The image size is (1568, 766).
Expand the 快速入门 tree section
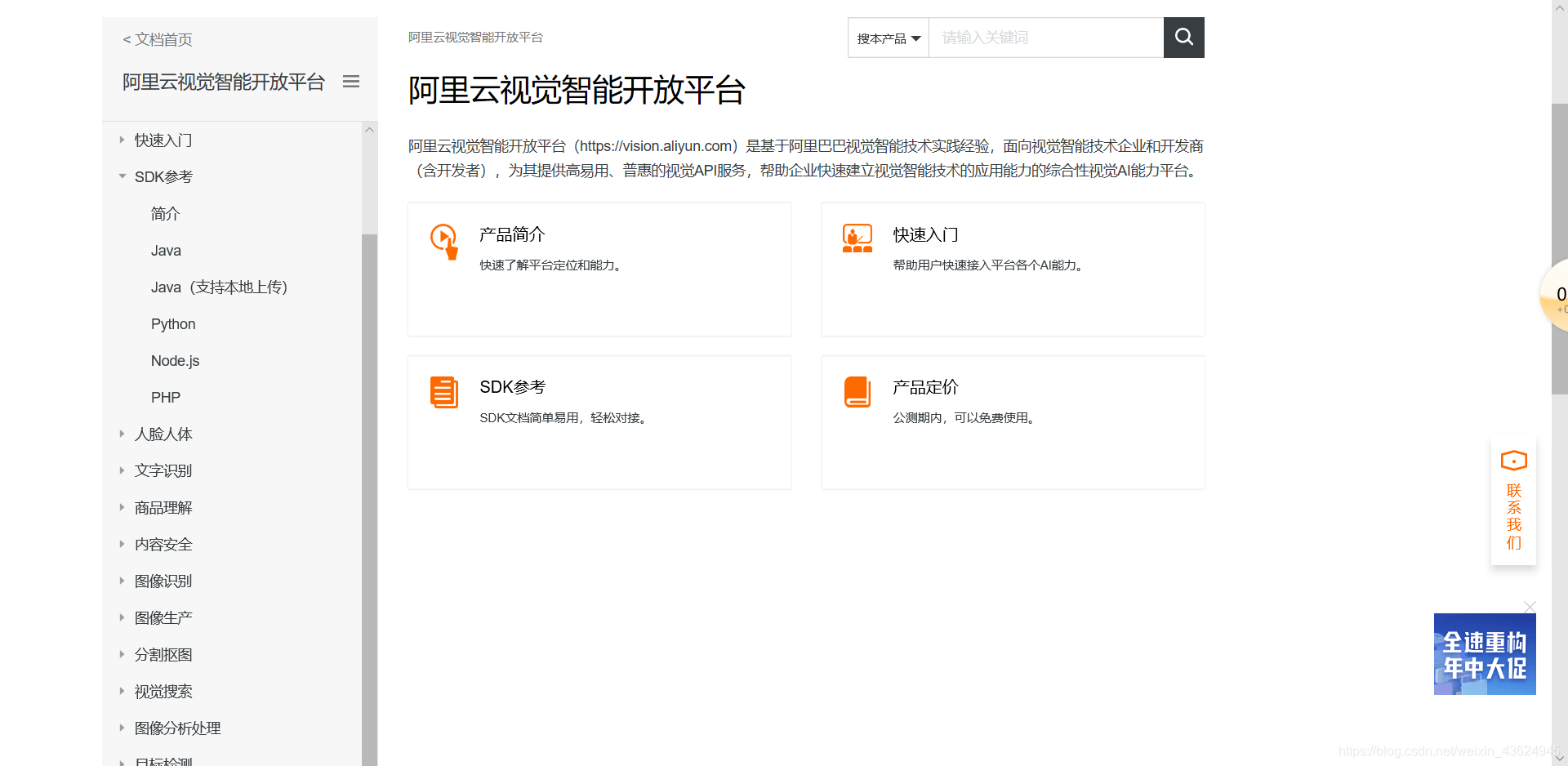[122, 140]
